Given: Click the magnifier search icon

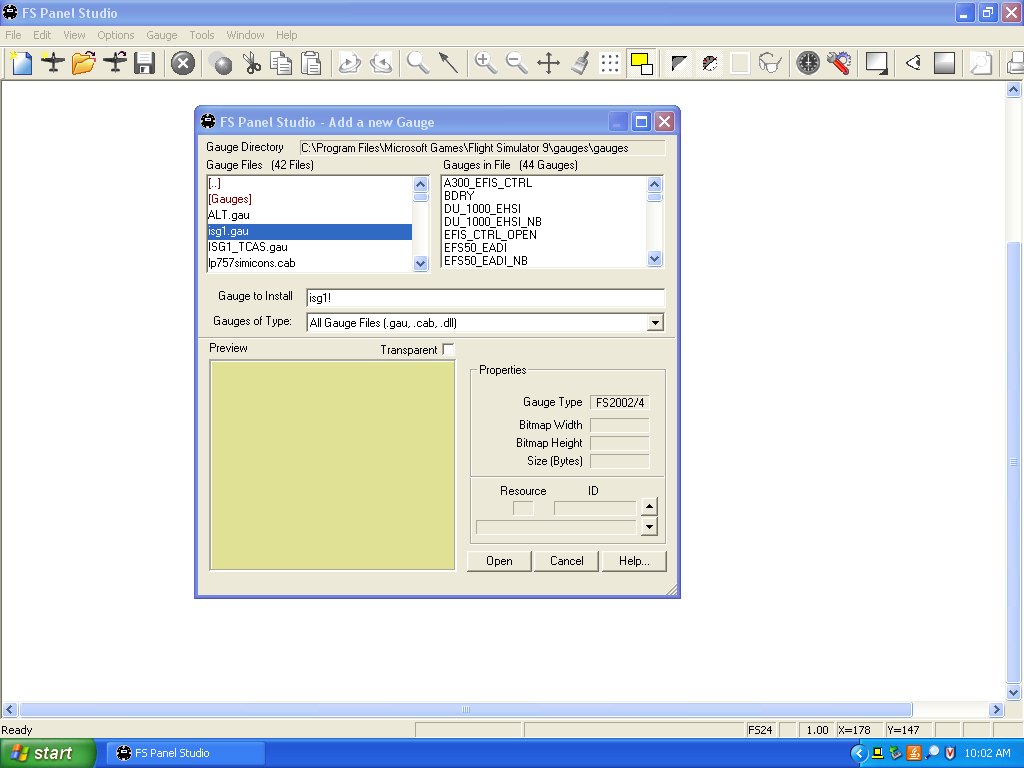Looking at the screenshot, I should click(x=418, y=63).
